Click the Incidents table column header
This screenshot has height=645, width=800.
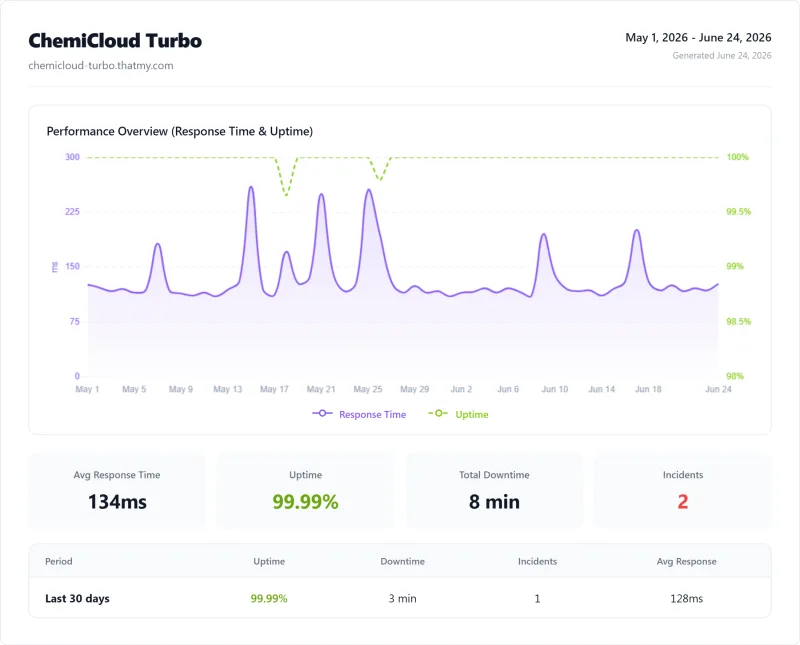click(537, 561)
